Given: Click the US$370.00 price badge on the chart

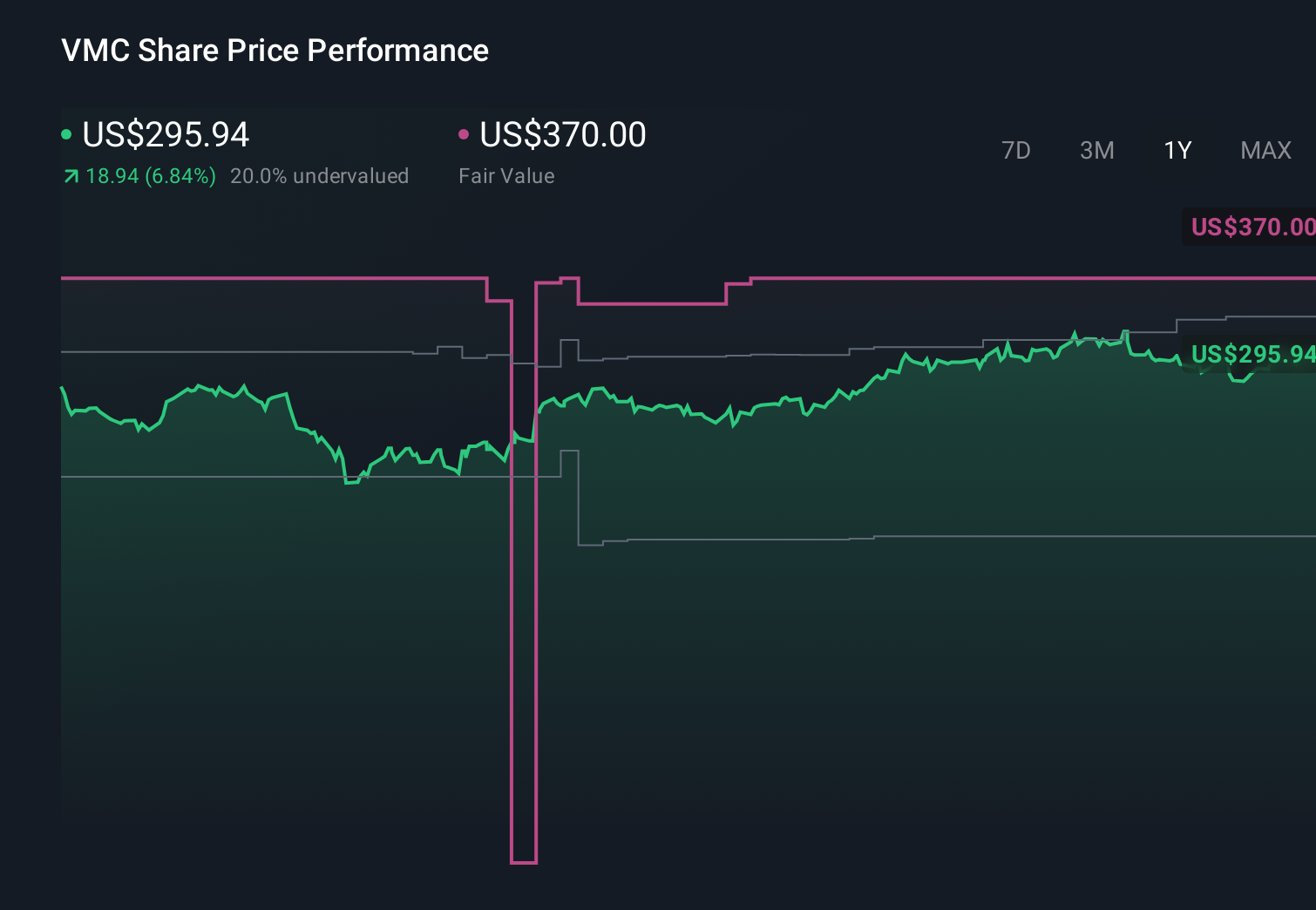Looking at the screenshot, I should 1252,227.
